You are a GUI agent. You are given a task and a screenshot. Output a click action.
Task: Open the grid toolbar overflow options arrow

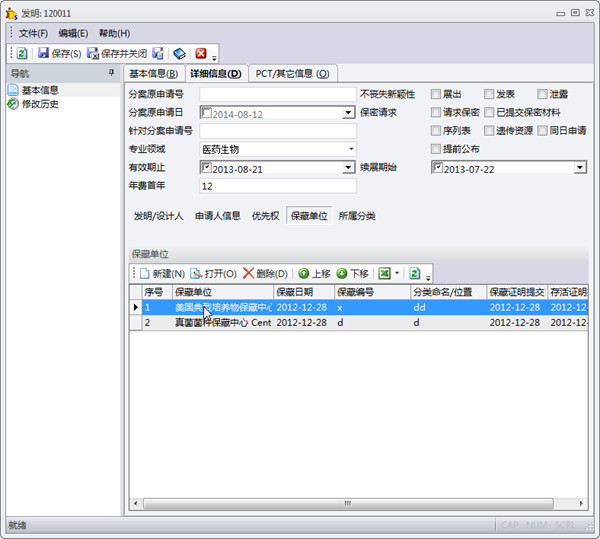pyautogui.click(x=428, y=278)
